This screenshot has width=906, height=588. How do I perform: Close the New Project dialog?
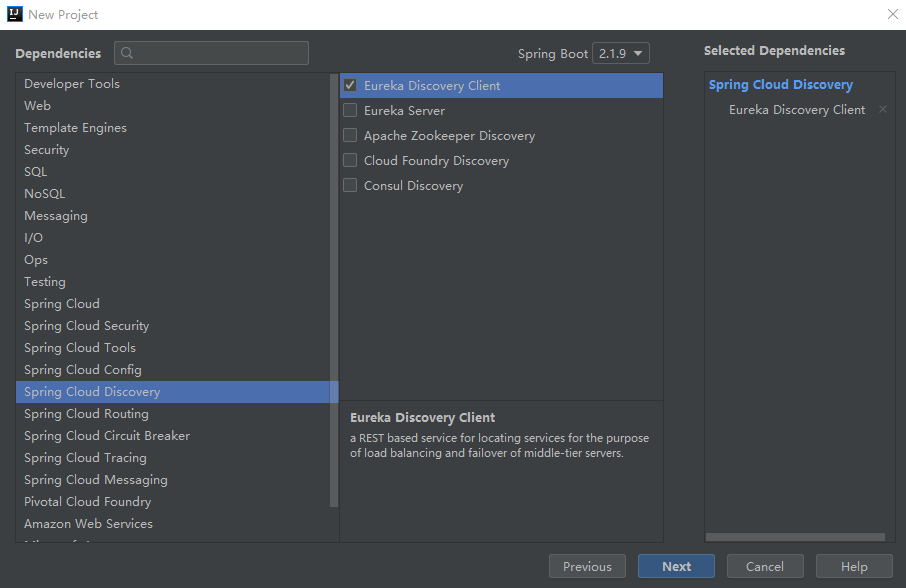pos(892,14)
